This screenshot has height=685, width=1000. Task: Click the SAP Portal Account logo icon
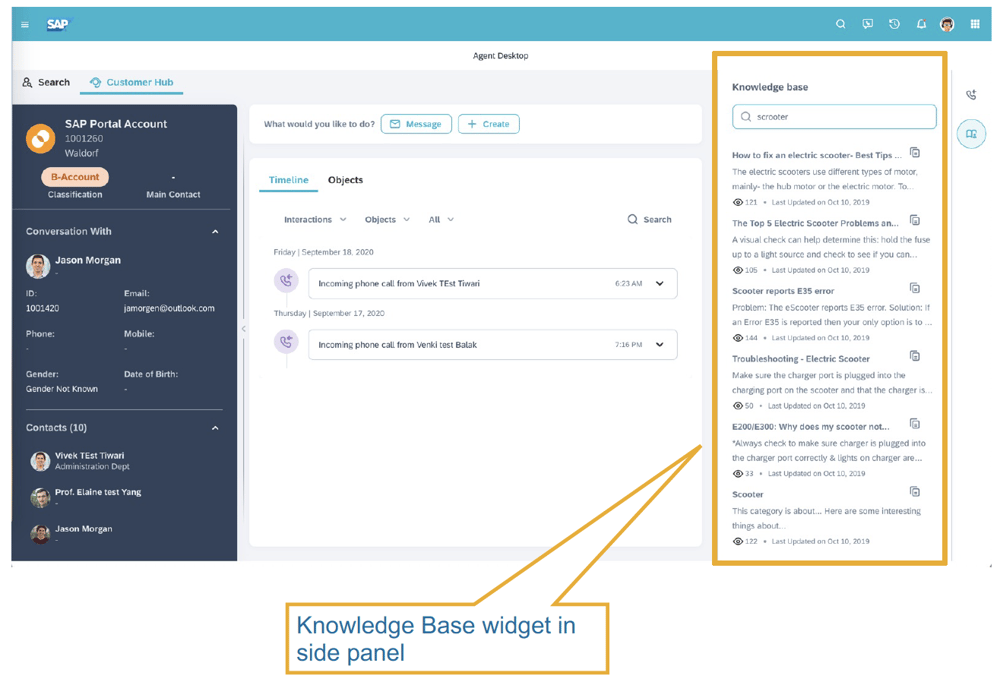tap(41, 138)
